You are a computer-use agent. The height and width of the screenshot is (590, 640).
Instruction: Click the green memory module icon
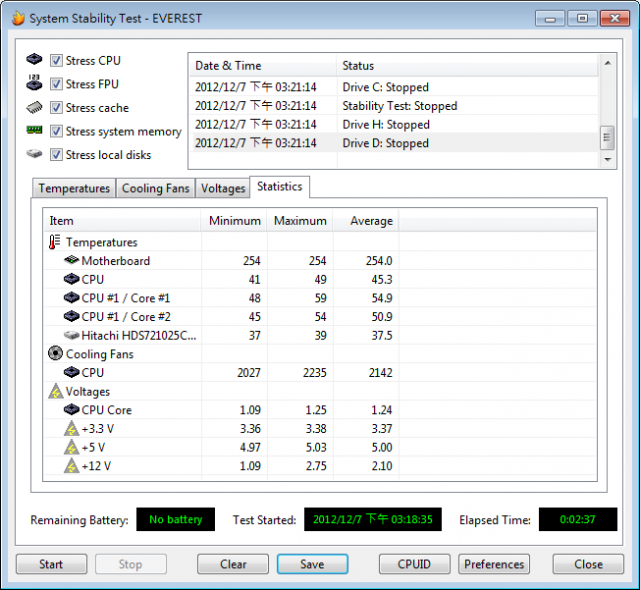pyautogui.click(x=34, y=130)
